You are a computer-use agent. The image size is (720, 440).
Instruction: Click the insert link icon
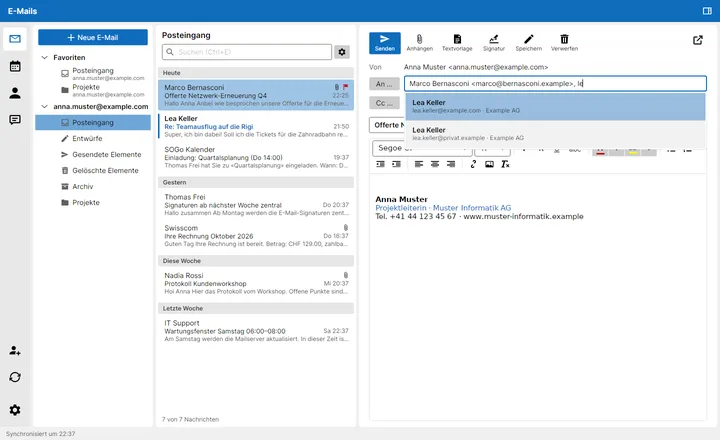[x=473, y=164]
